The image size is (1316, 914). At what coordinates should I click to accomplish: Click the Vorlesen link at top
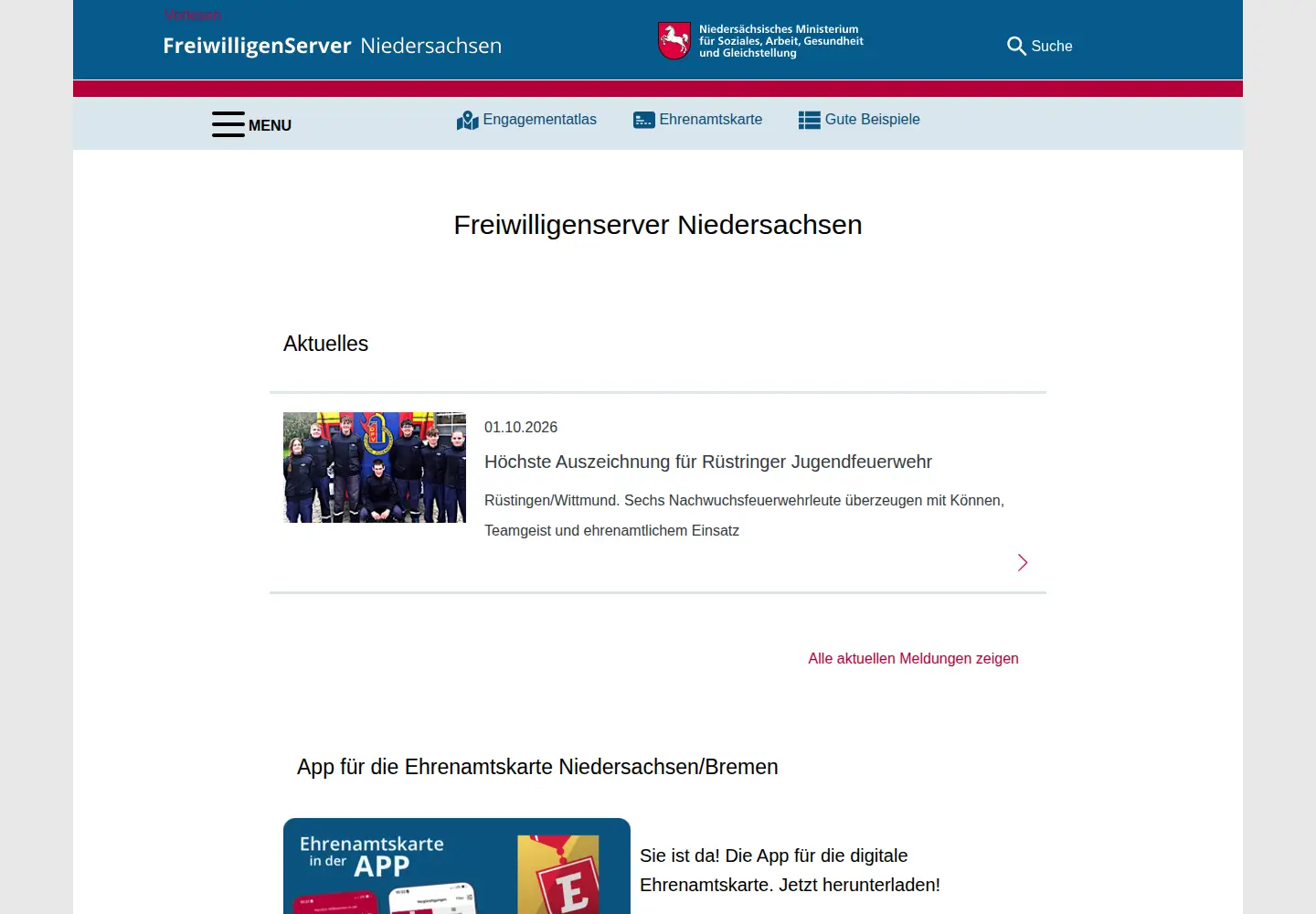pyautogui.click(x=193, y=15)
